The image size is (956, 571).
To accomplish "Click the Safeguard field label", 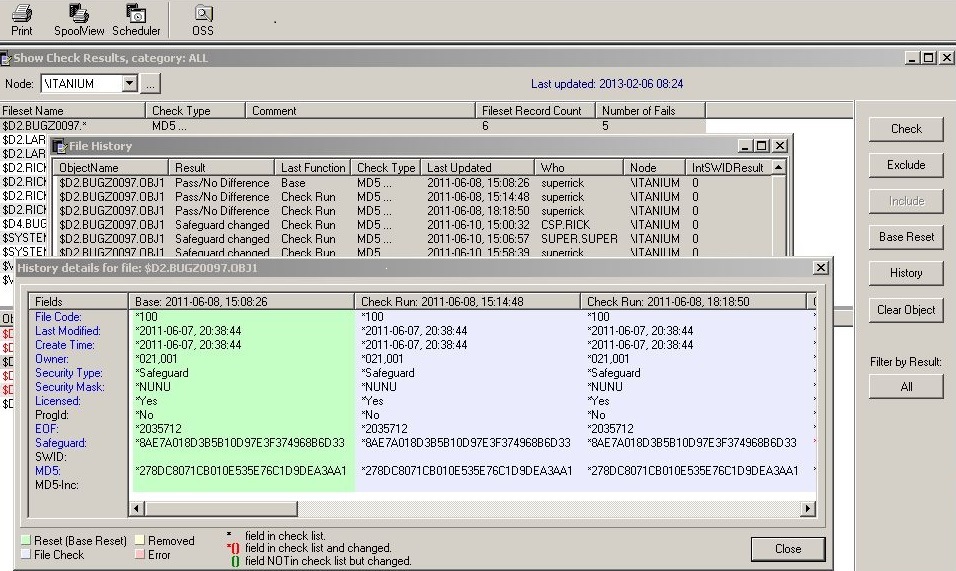I will click(61, 443).
